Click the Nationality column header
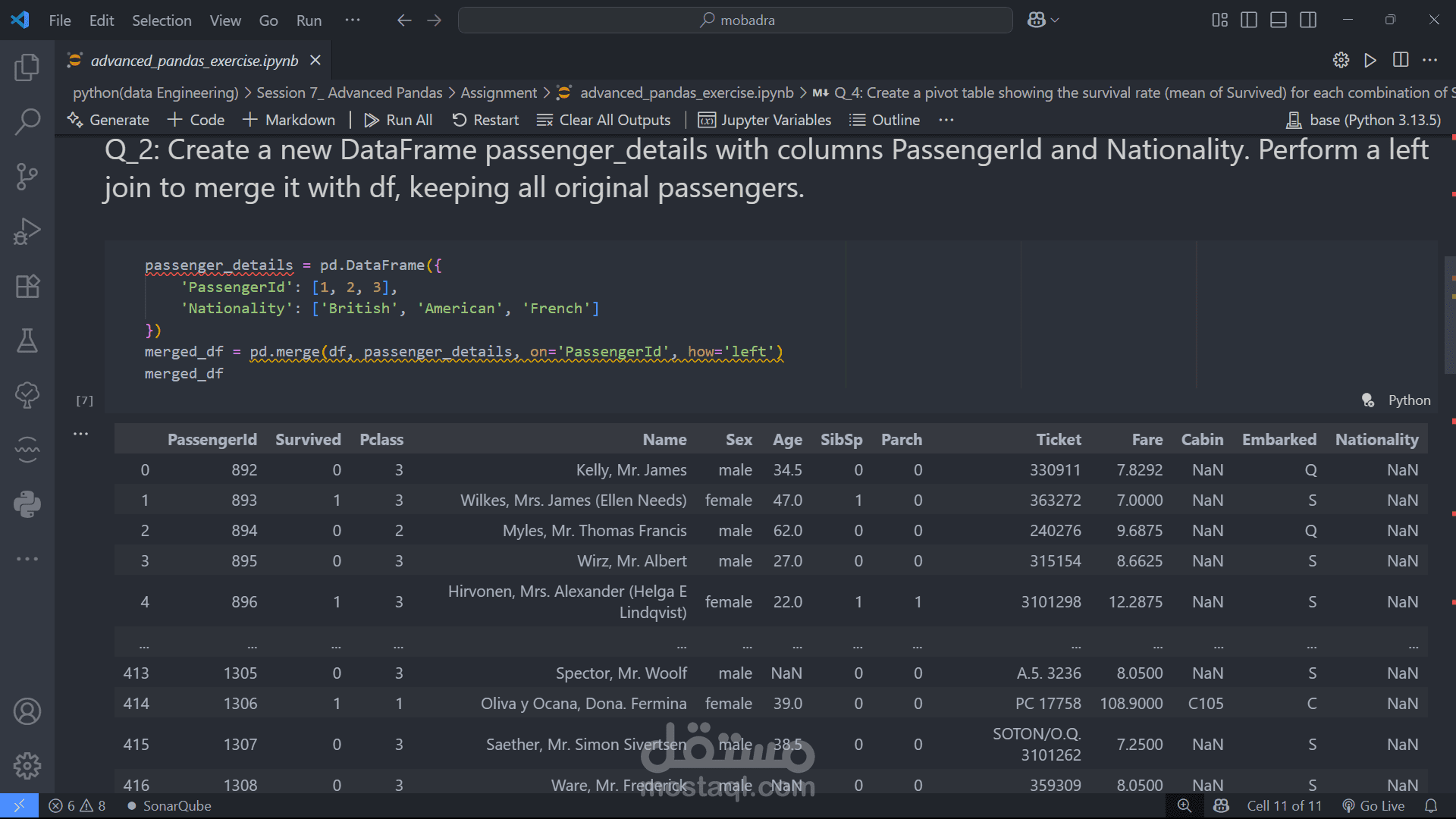 coord(1376,440)
